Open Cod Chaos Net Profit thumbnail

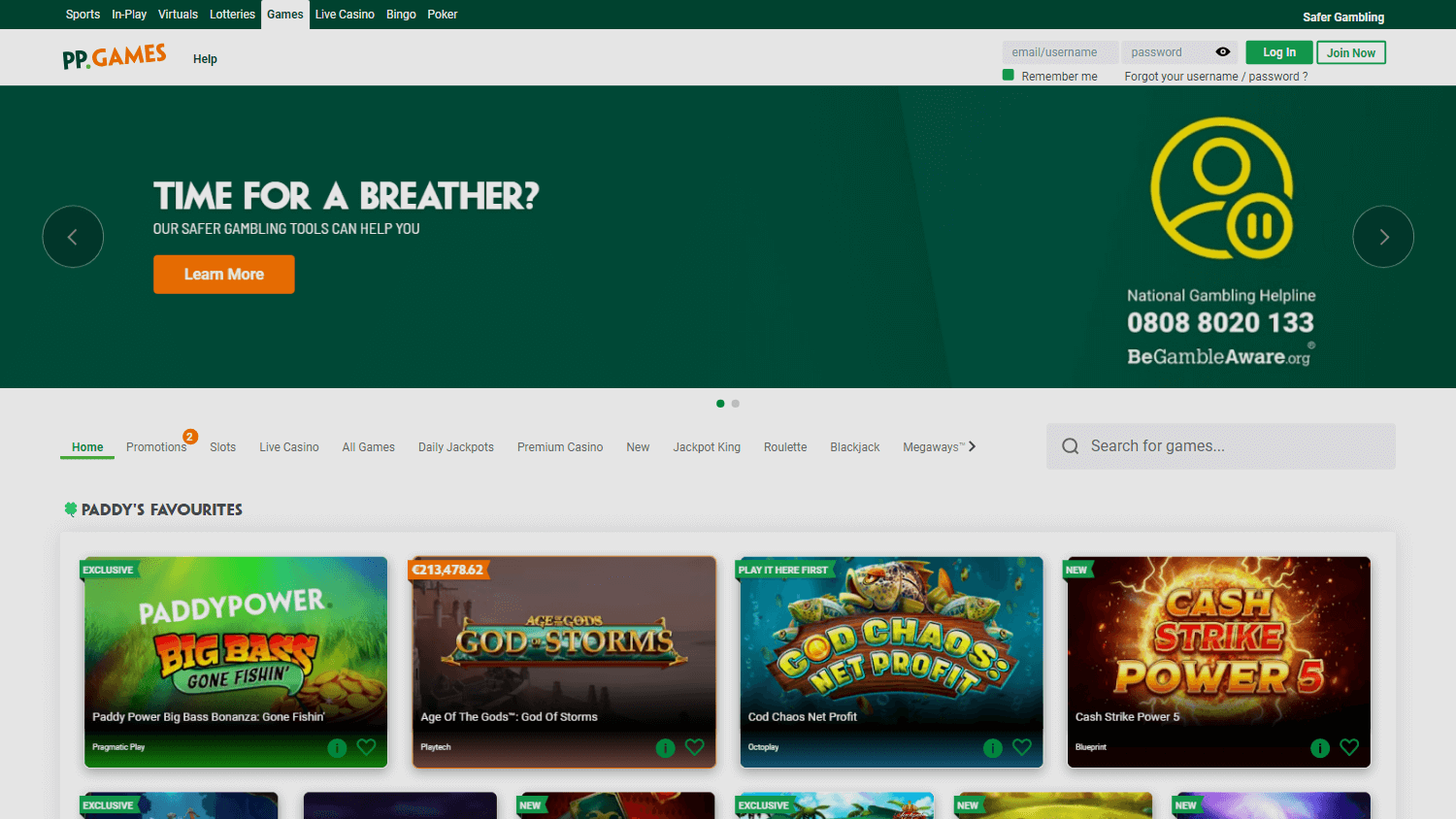891,662
